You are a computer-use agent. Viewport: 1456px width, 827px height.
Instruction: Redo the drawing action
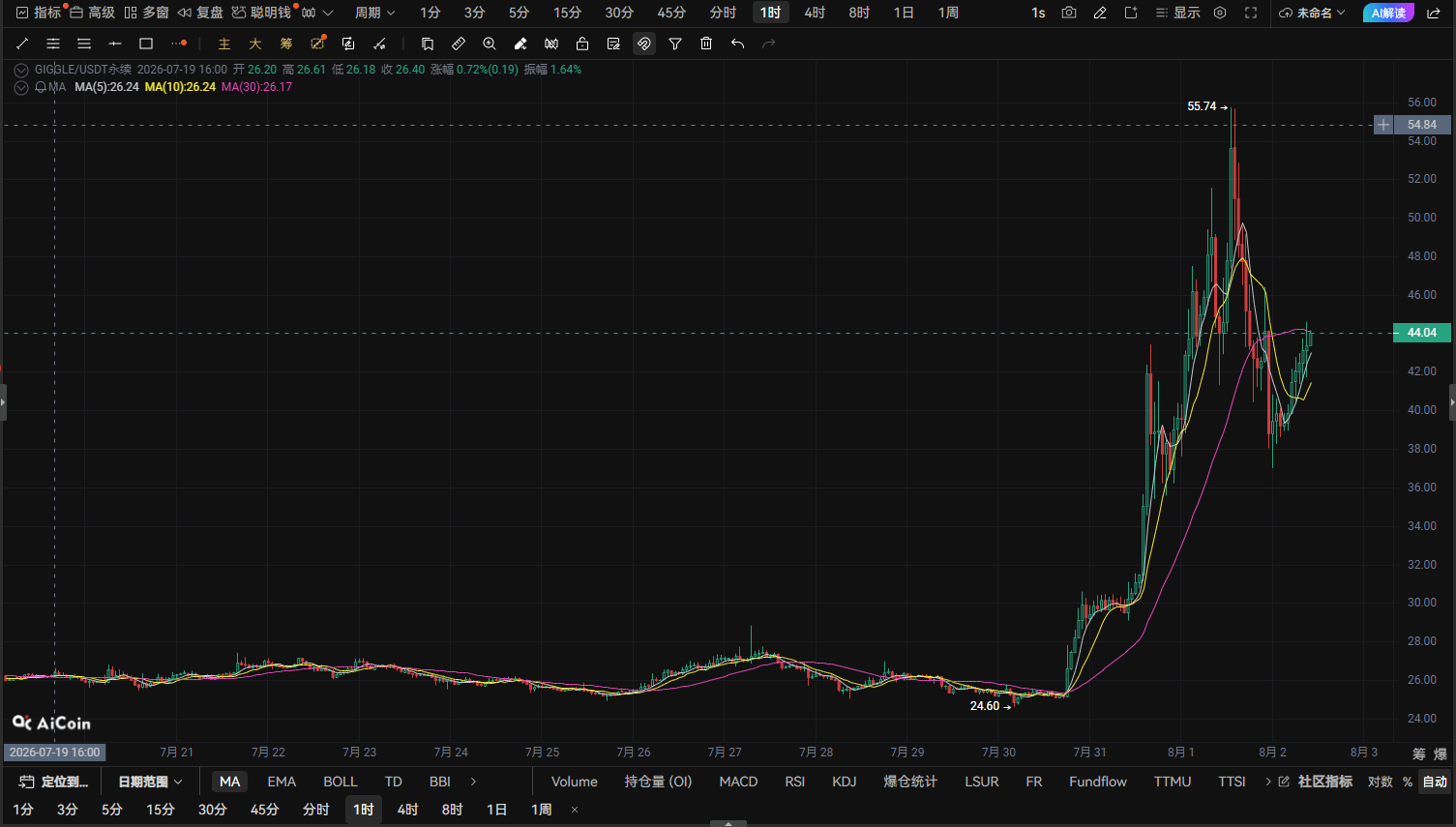[x=768, y=44]
